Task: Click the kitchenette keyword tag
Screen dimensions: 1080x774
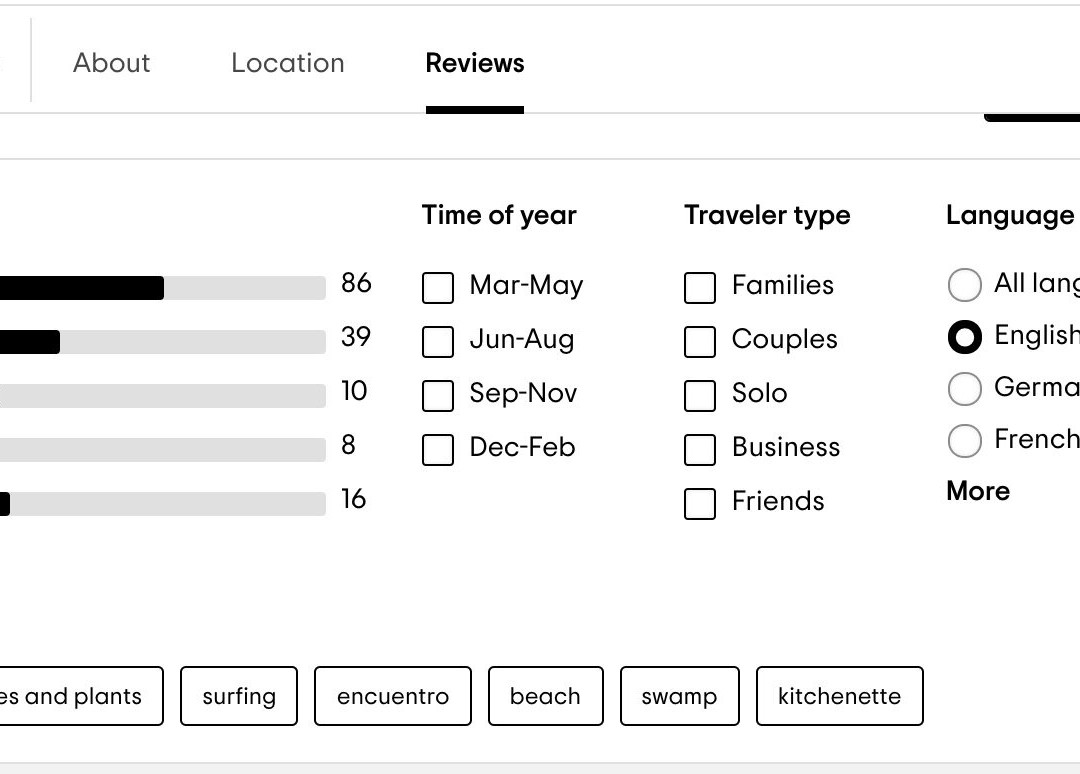Action: pos(839,696)
